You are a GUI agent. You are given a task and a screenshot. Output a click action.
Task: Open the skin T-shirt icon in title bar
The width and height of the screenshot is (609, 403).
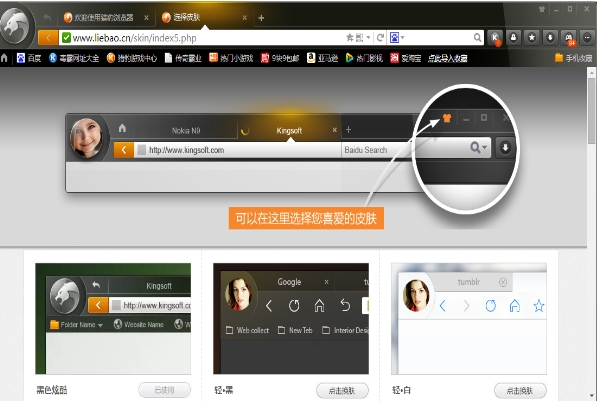coord(541,9)
